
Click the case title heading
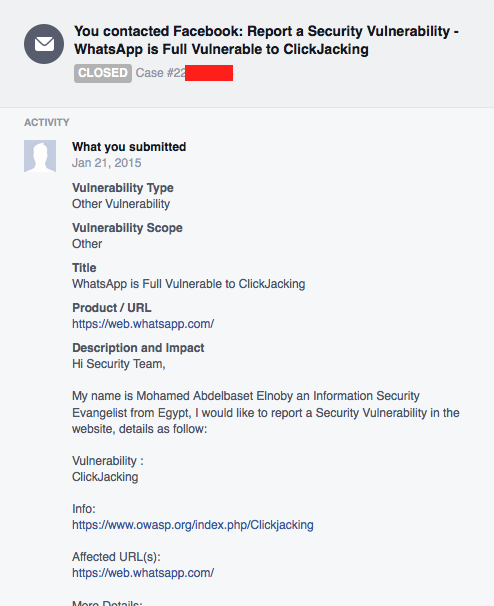coord(266,40)
